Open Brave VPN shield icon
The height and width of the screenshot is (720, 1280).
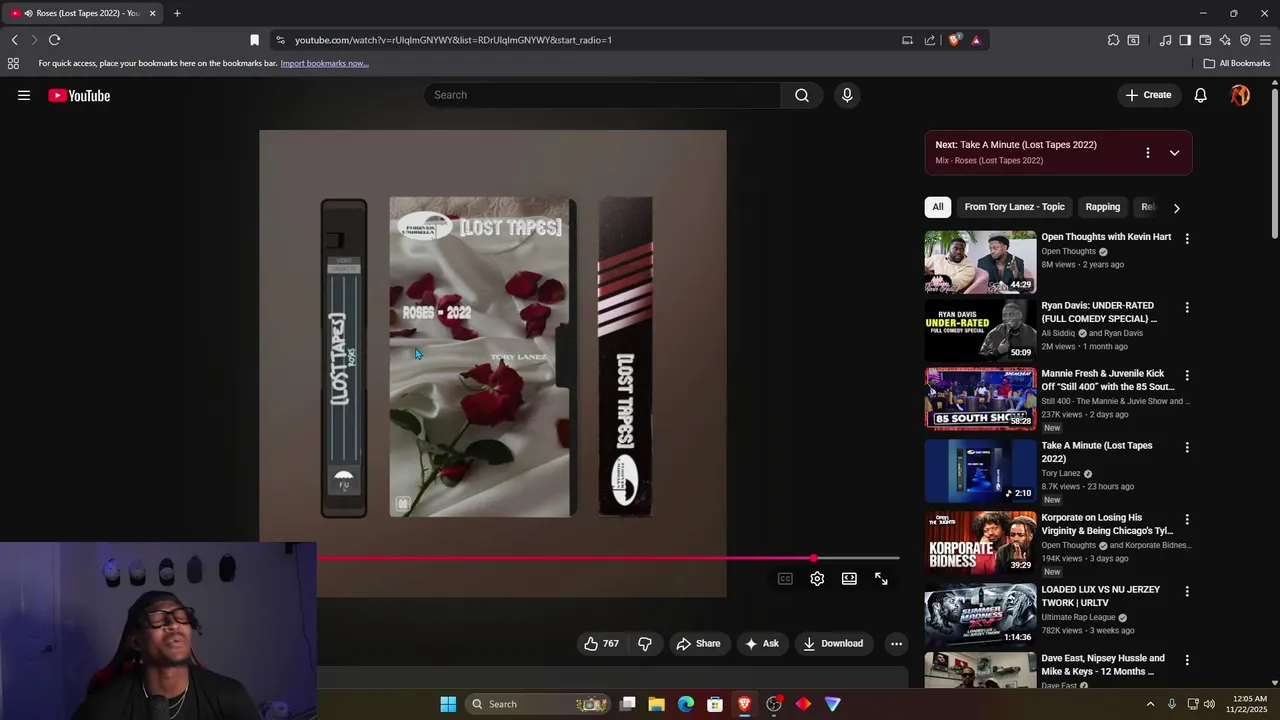[x=1245, y=40]
